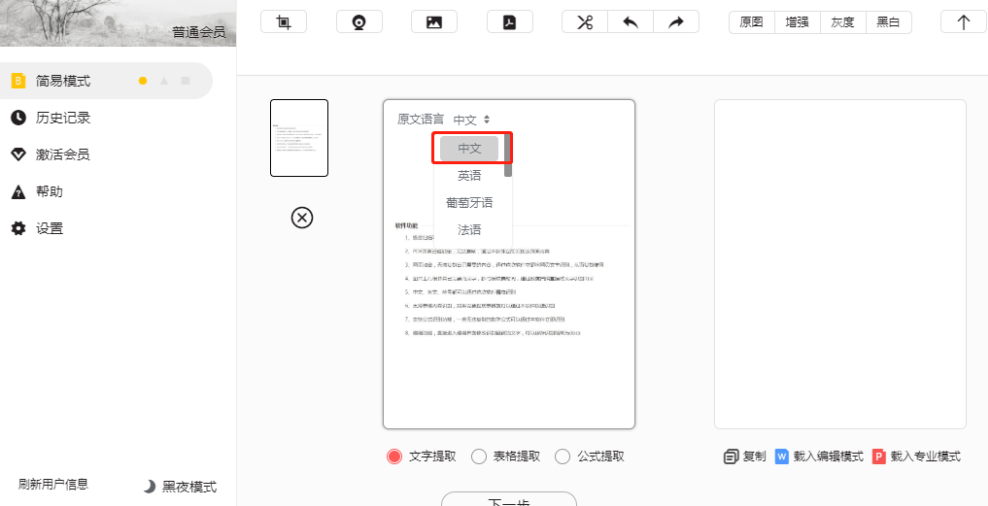Screen dimensions: 988x506
Task: Click the moon night mode icon
Action: pyautogui.click(x=149, y=486)
